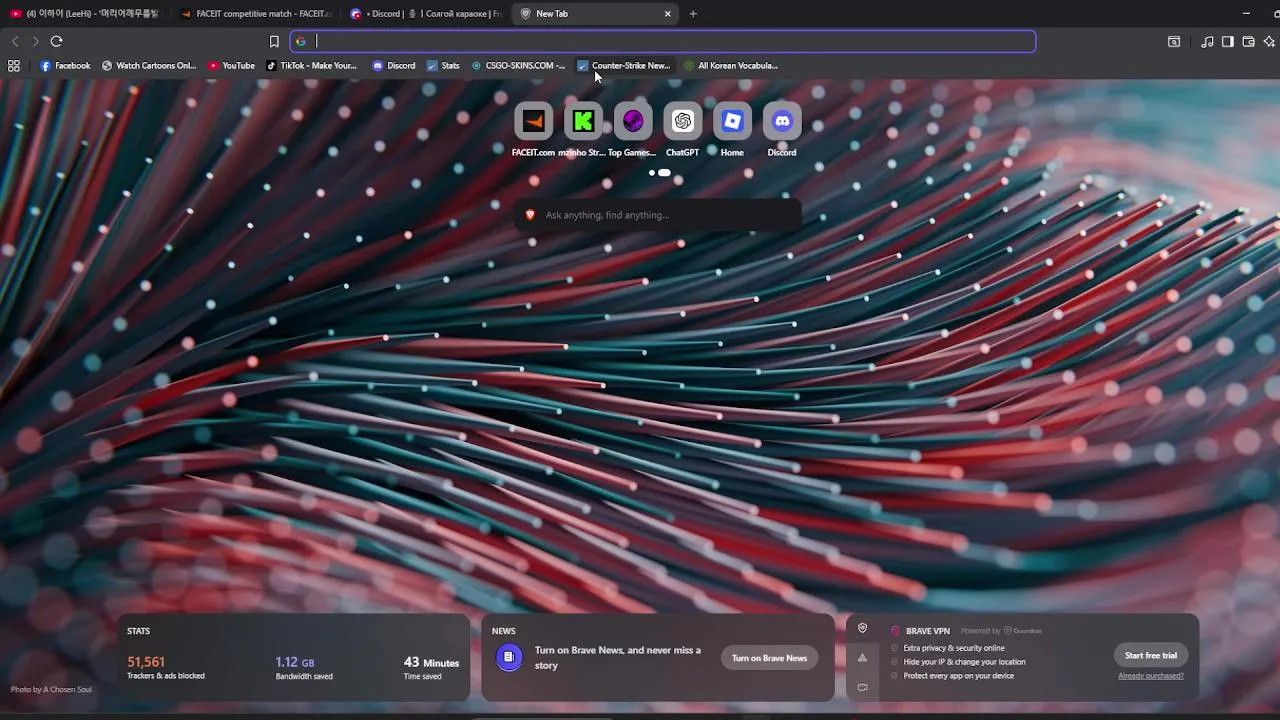1280x720 pixels.
Task: Open the CSGO-SKINS.COM bookmark
Action: pyautogui.click(x=518, y=66)
